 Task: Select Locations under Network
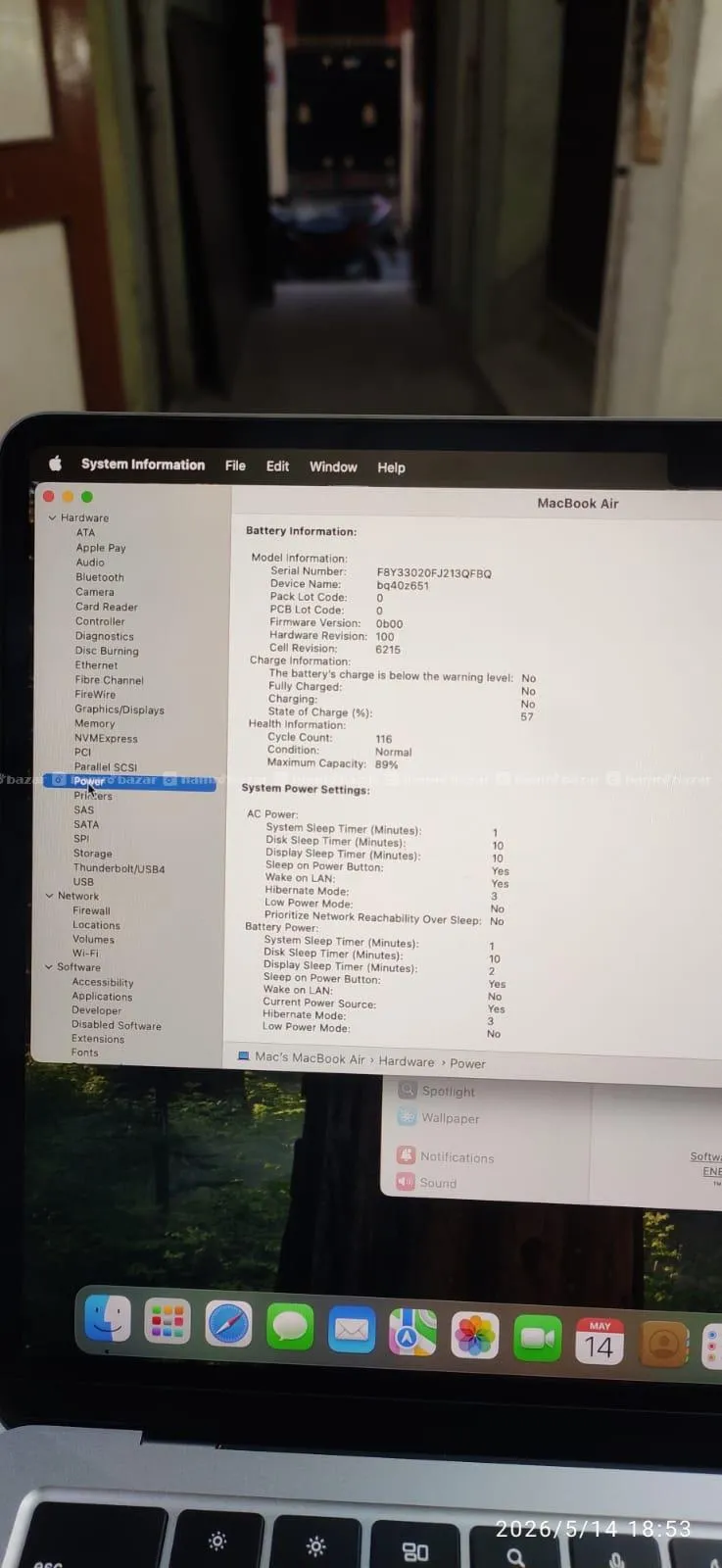coord(96,925)
